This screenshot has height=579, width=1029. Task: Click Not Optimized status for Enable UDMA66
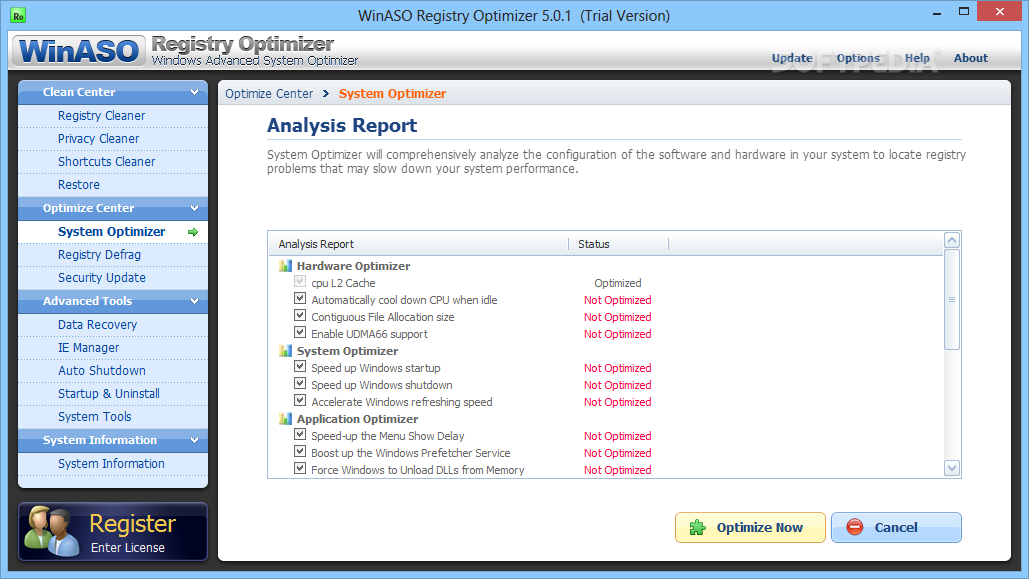click(618, 334)
